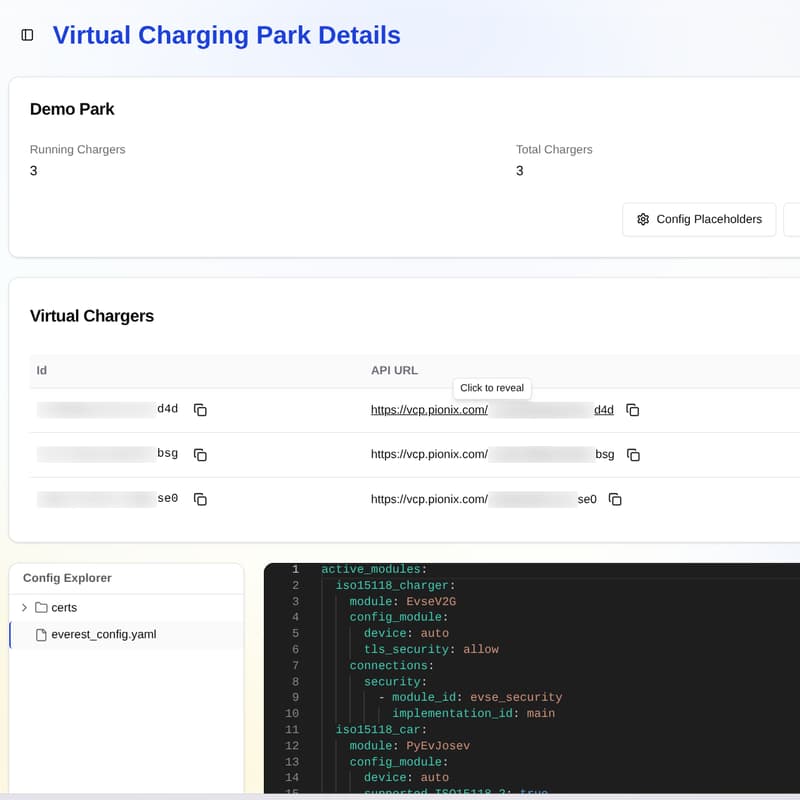Copy the bsg API URL
This screenshot has width=800, height=800.
[634, 454]
